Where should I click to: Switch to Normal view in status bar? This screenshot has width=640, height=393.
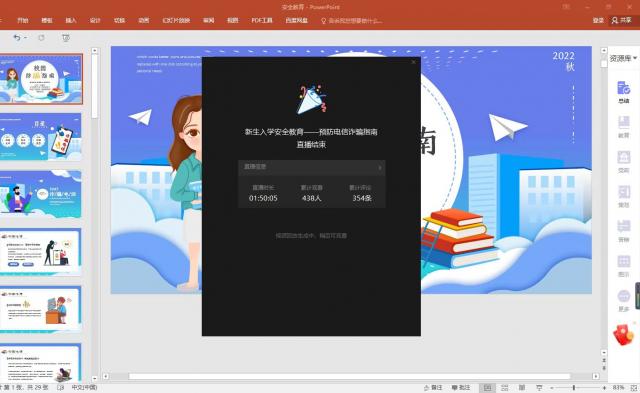coord(487,387)
